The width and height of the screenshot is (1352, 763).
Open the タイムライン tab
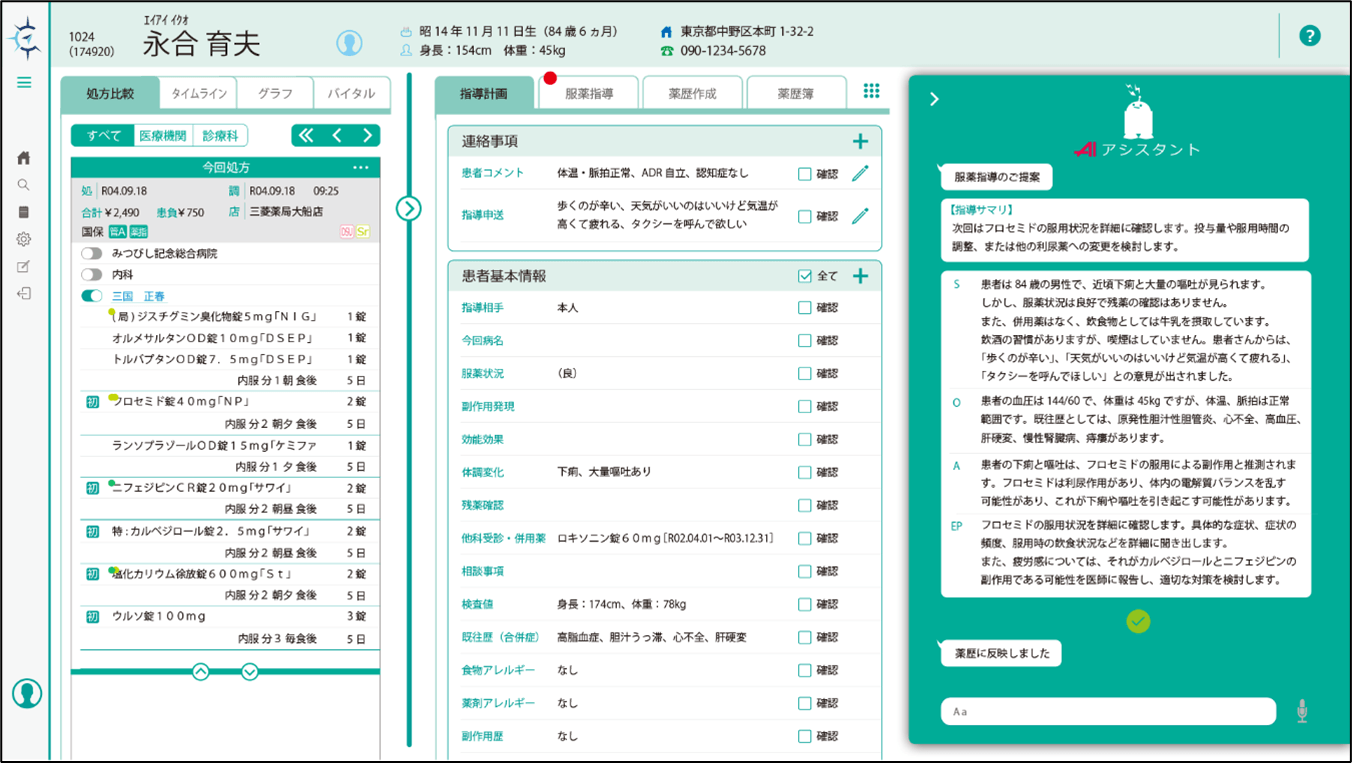tap(199, 94)
